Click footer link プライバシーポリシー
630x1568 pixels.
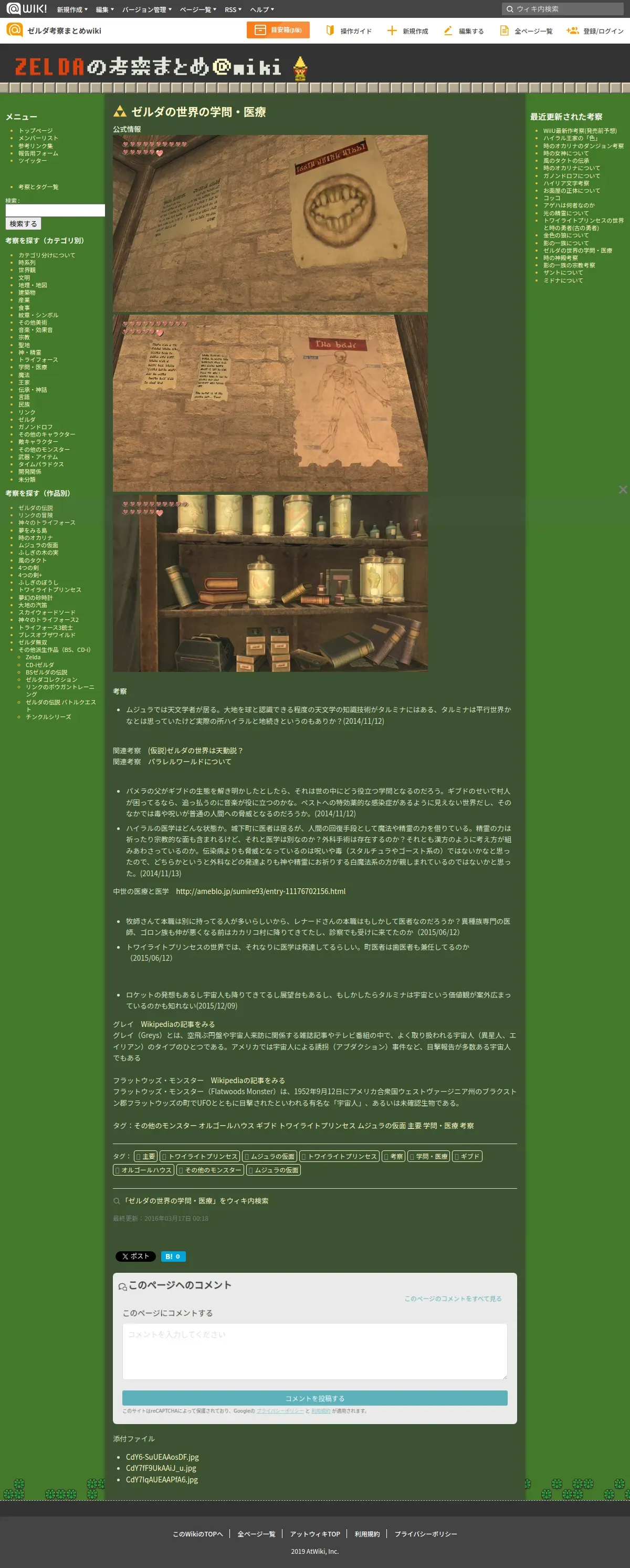(x=426, y=1534)
